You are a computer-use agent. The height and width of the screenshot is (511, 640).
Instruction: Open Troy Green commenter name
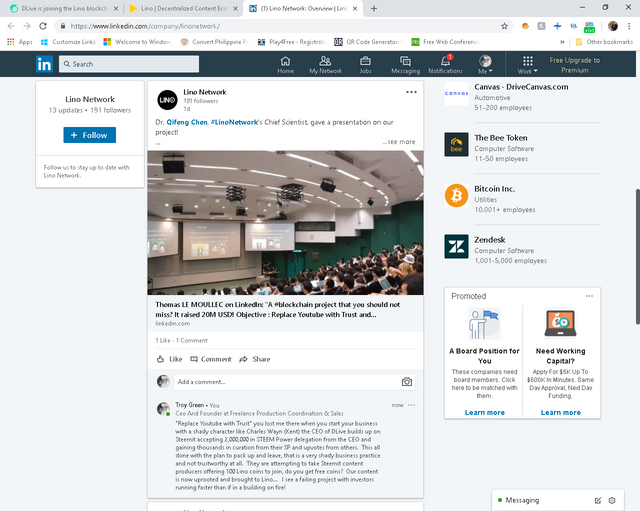(189, 405)
